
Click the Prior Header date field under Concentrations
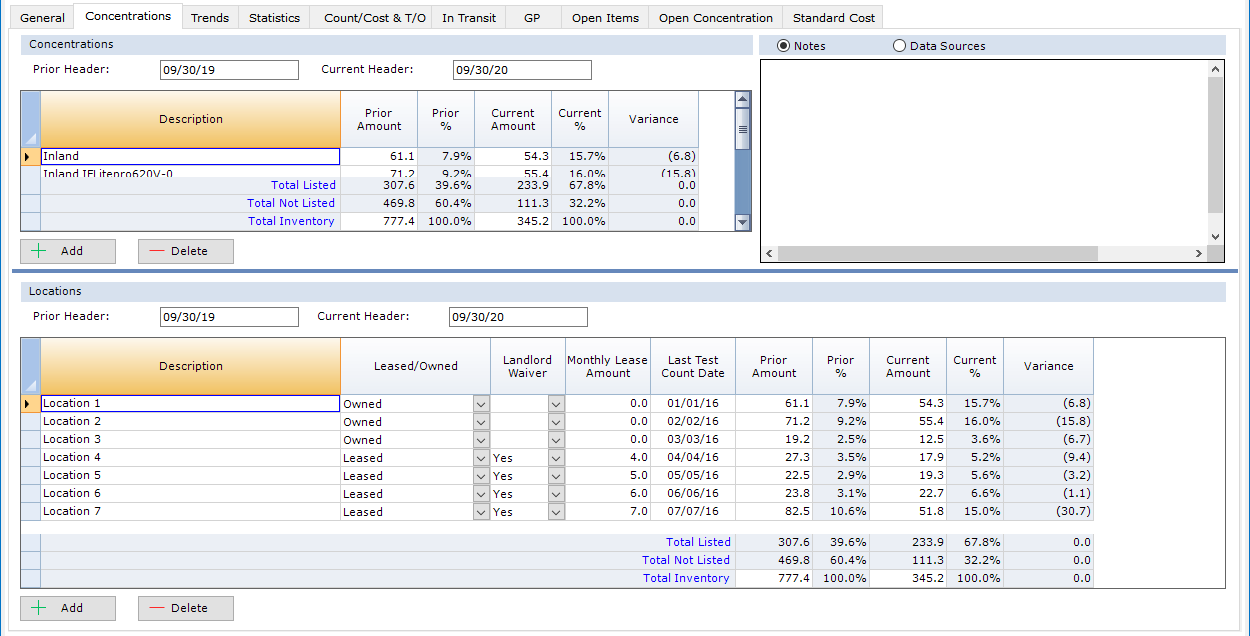pyautogui.click(x=228, y=70)
